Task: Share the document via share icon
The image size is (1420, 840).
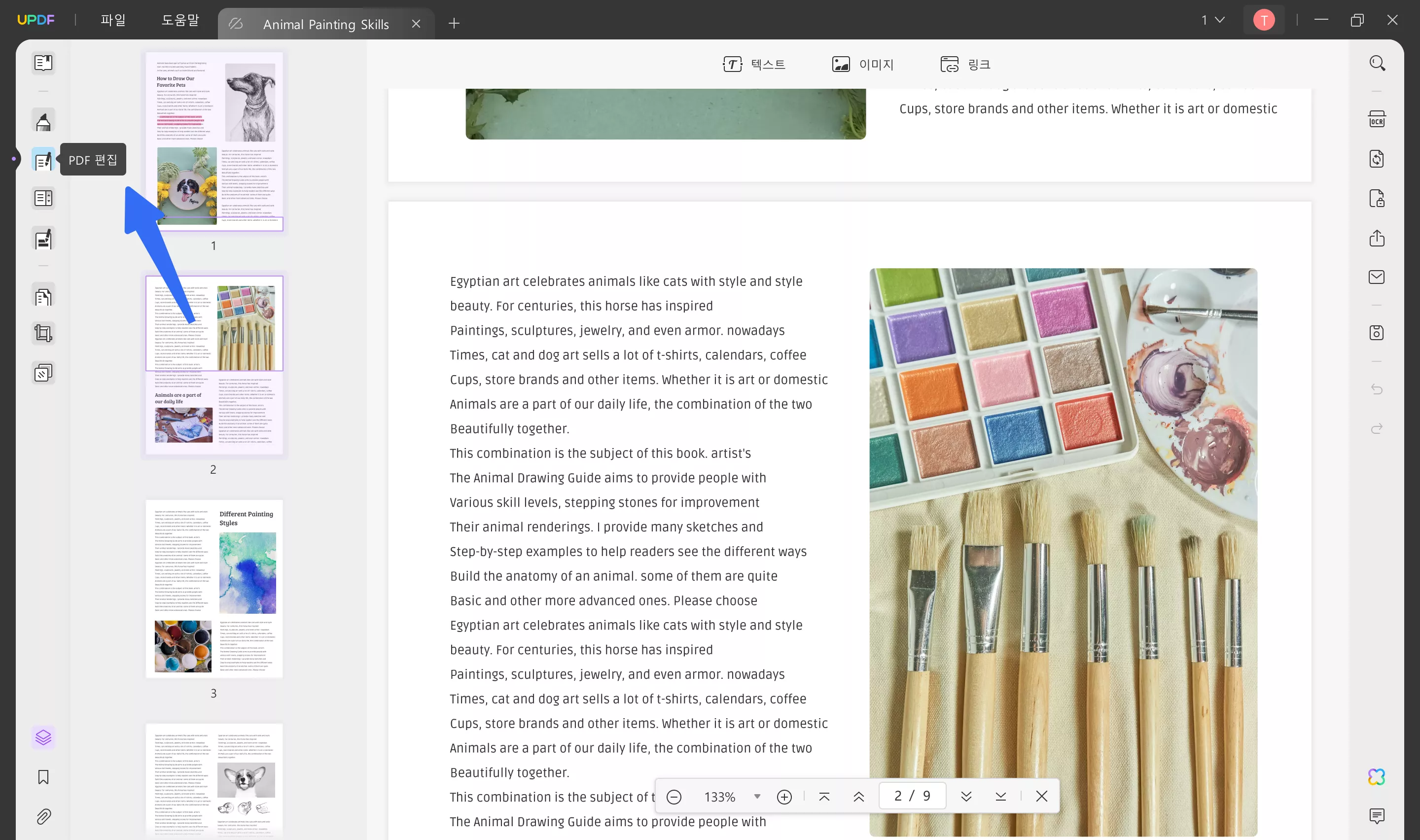Action: click(x=1377, y=238)
